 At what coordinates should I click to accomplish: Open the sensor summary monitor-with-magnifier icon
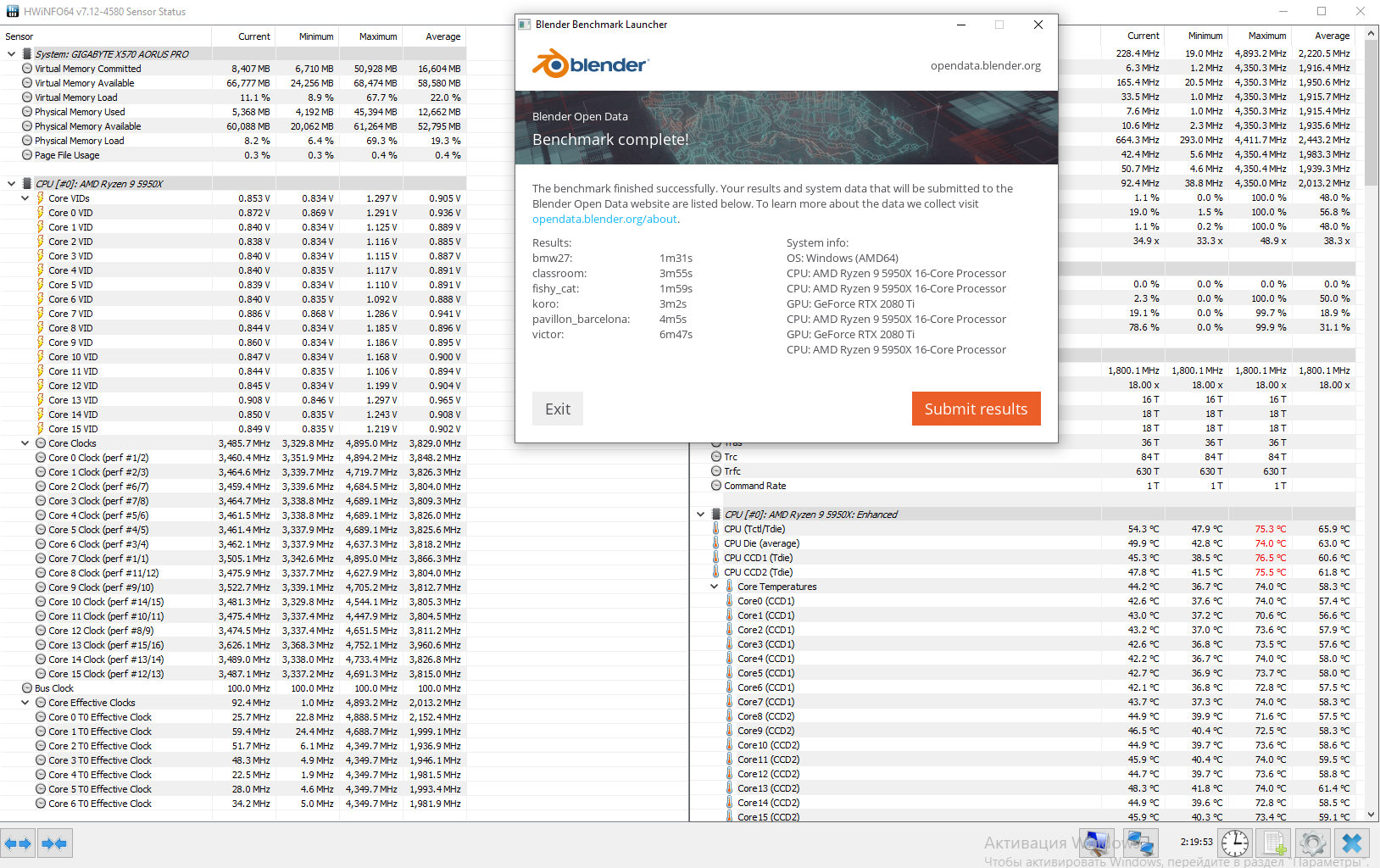click(1096, 843)
